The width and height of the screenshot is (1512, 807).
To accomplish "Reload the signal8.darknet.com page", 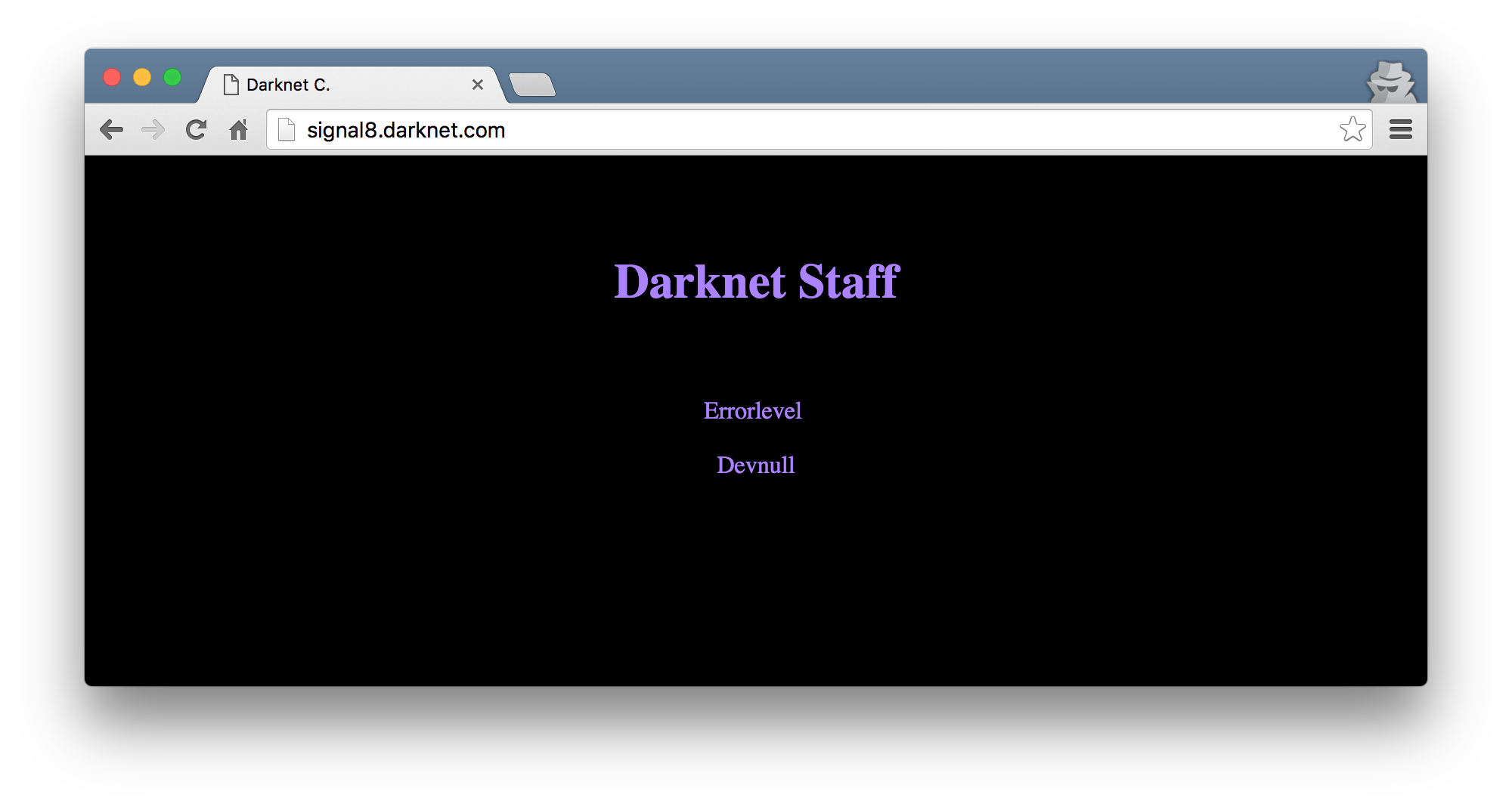I will (x=197, y=130).
